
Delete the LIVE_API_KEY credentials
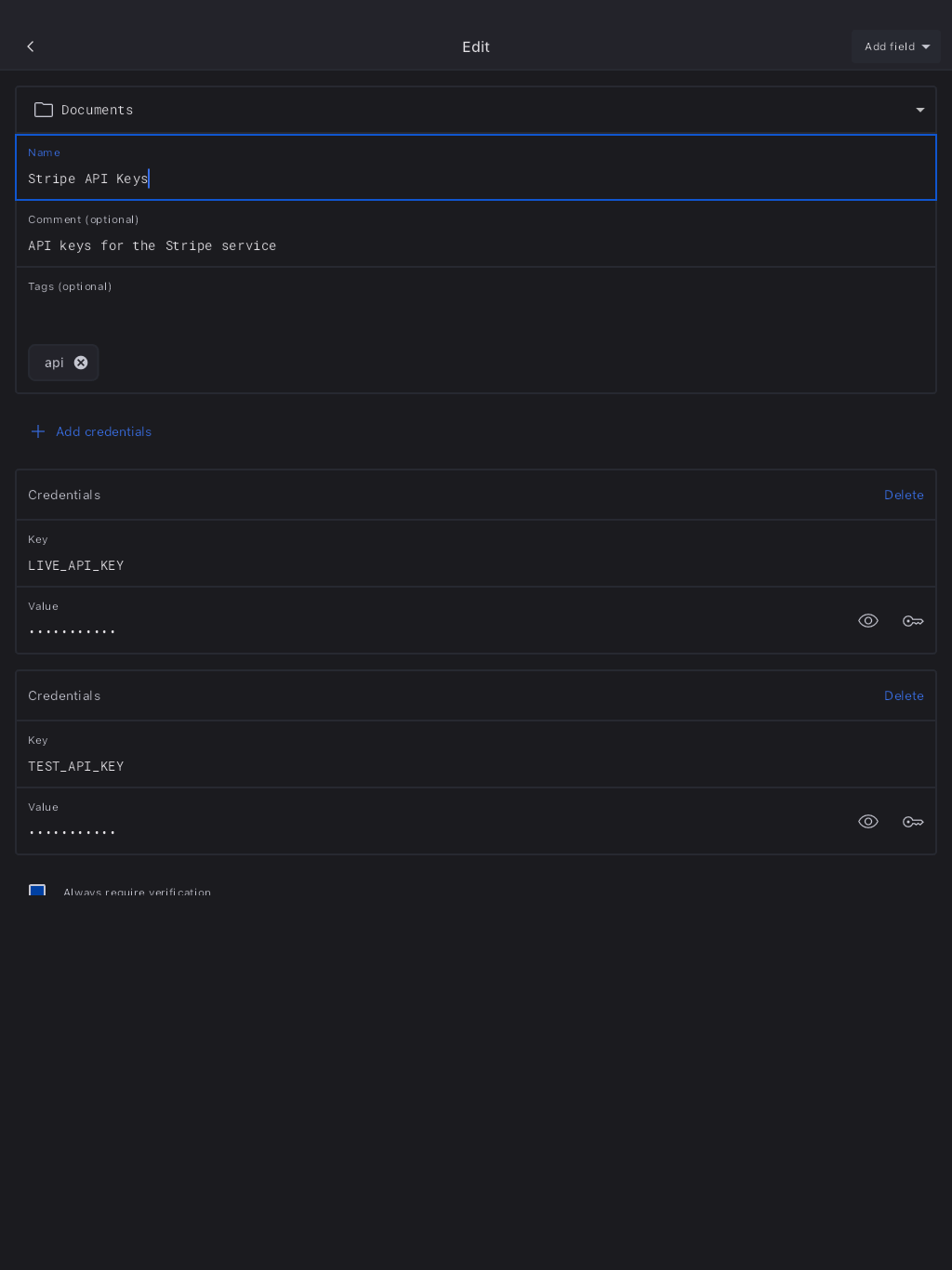click(x=904, y=495)
